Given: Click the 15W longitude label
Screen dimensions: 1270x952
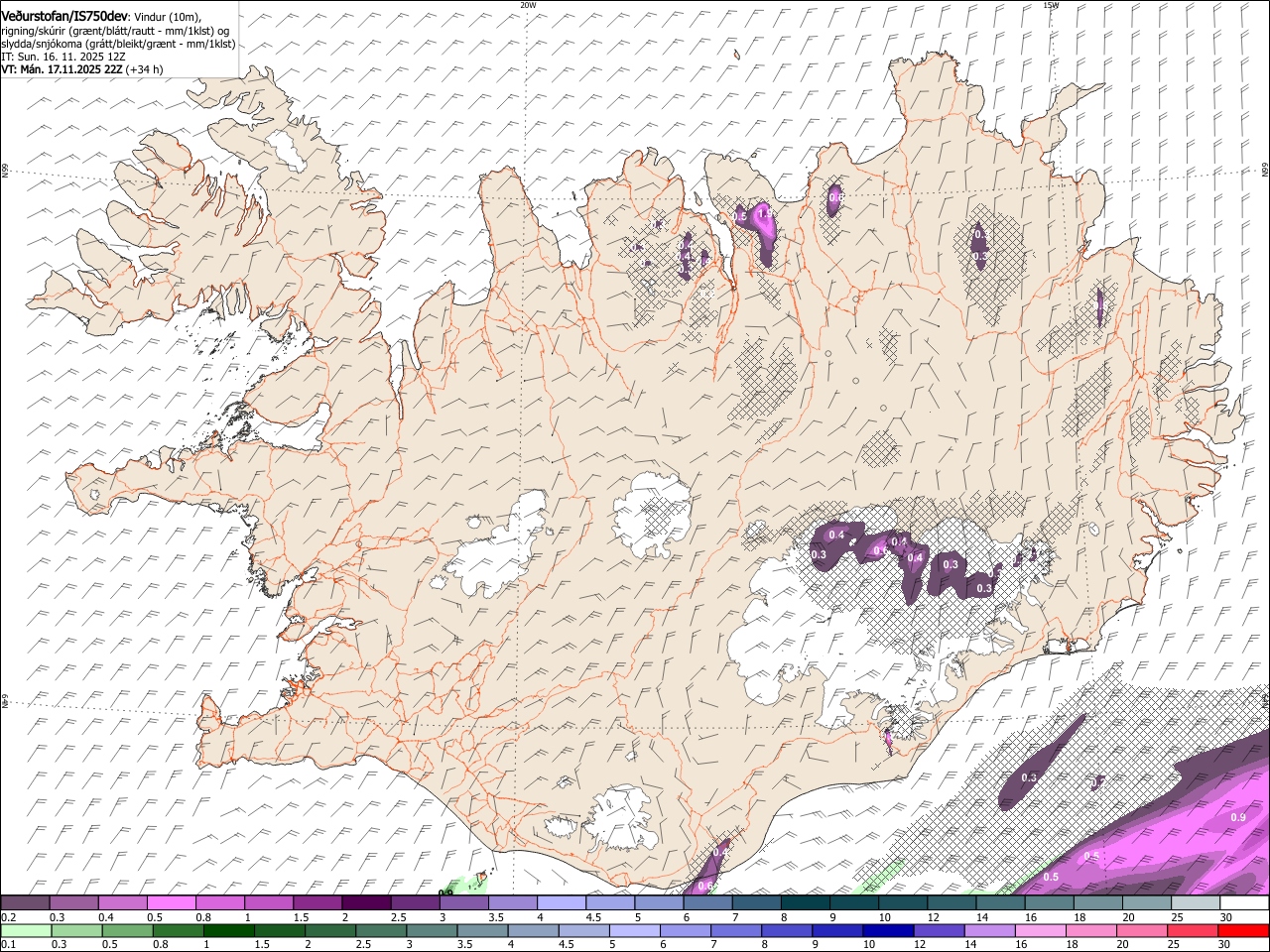Looking at the screenshot, I should (1052, 5).
